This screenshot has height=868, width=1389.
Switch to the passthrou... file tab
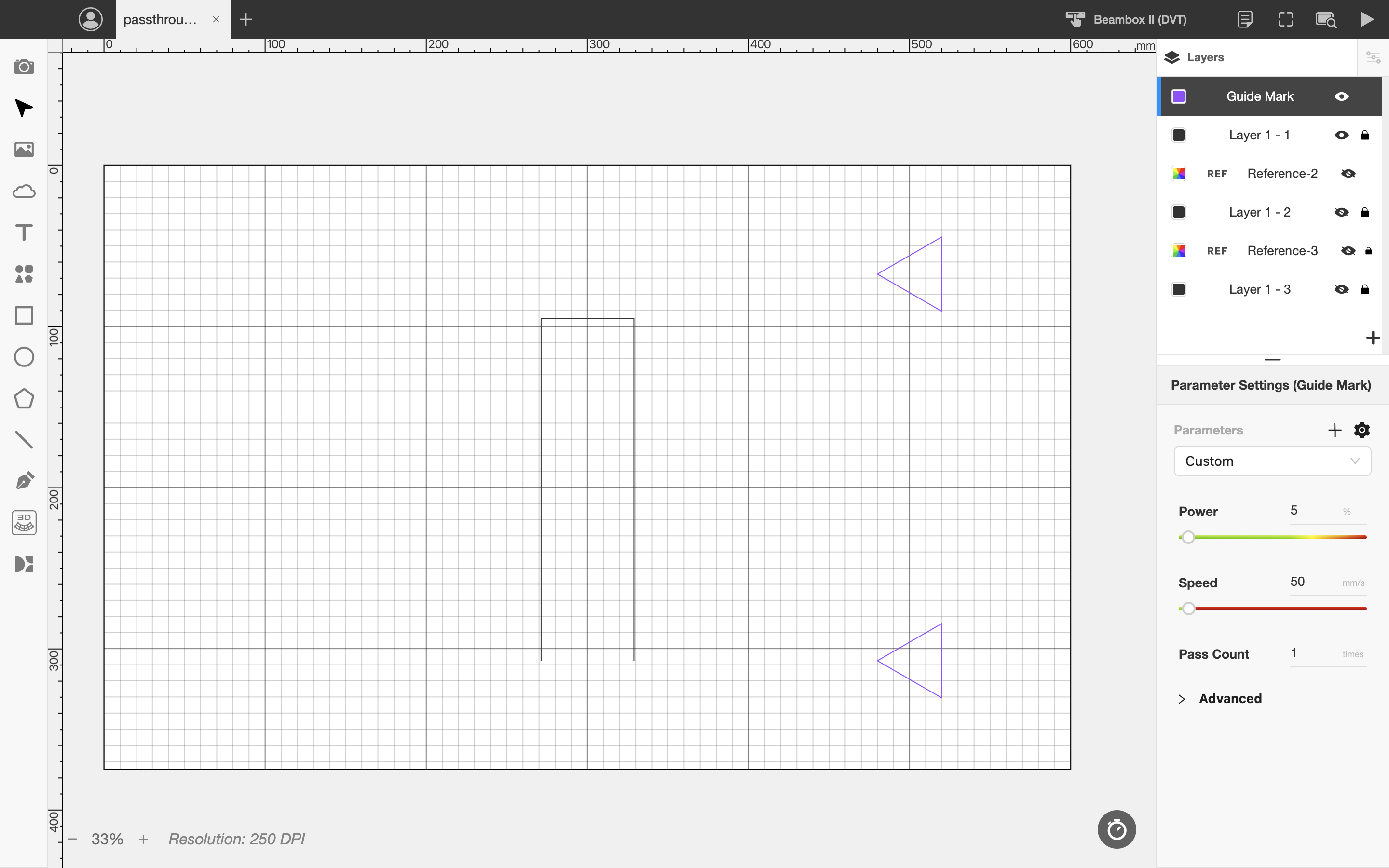(x=160, y=19)
